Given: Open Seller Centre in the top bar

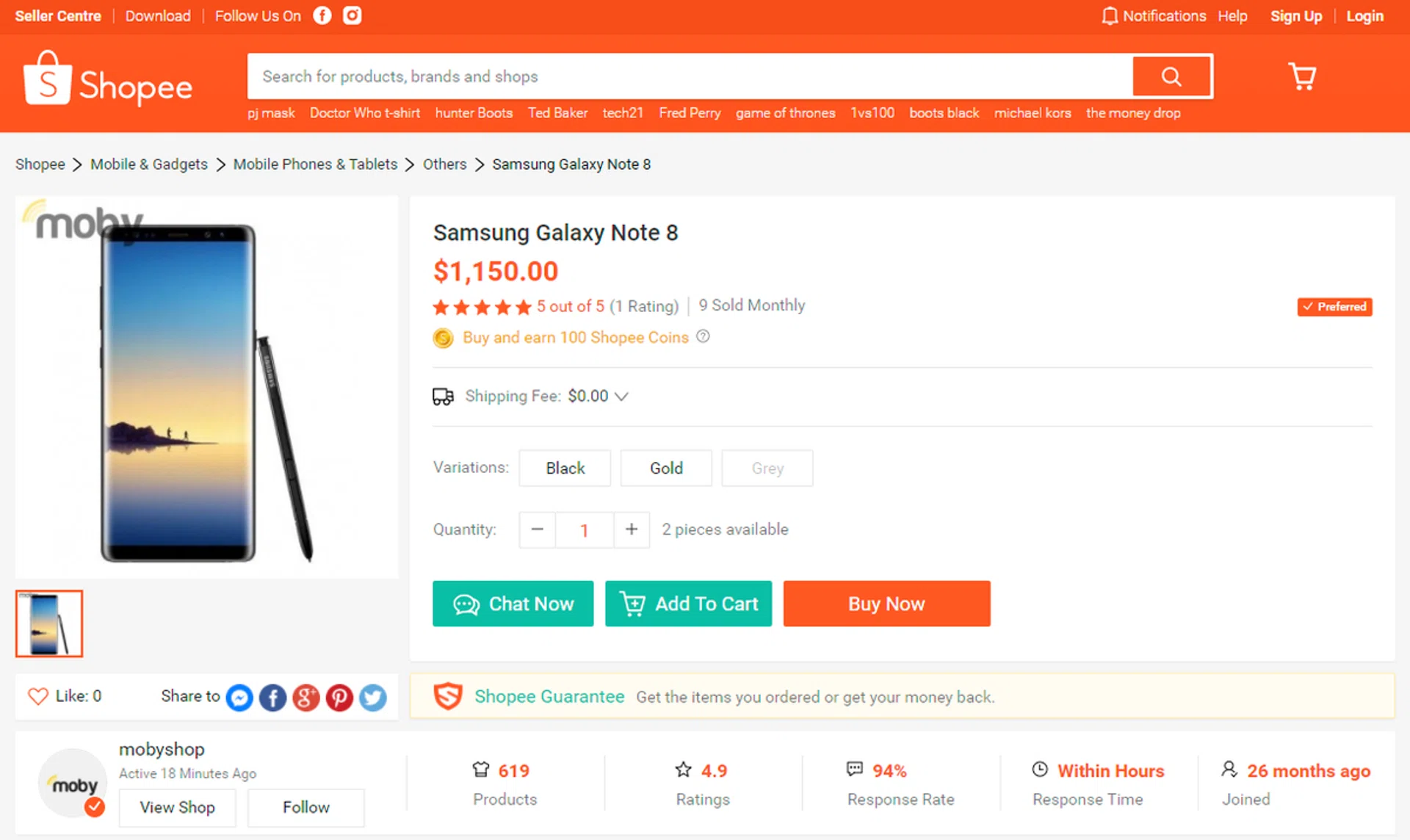Looking at the screenshot, I should (58, 16).
